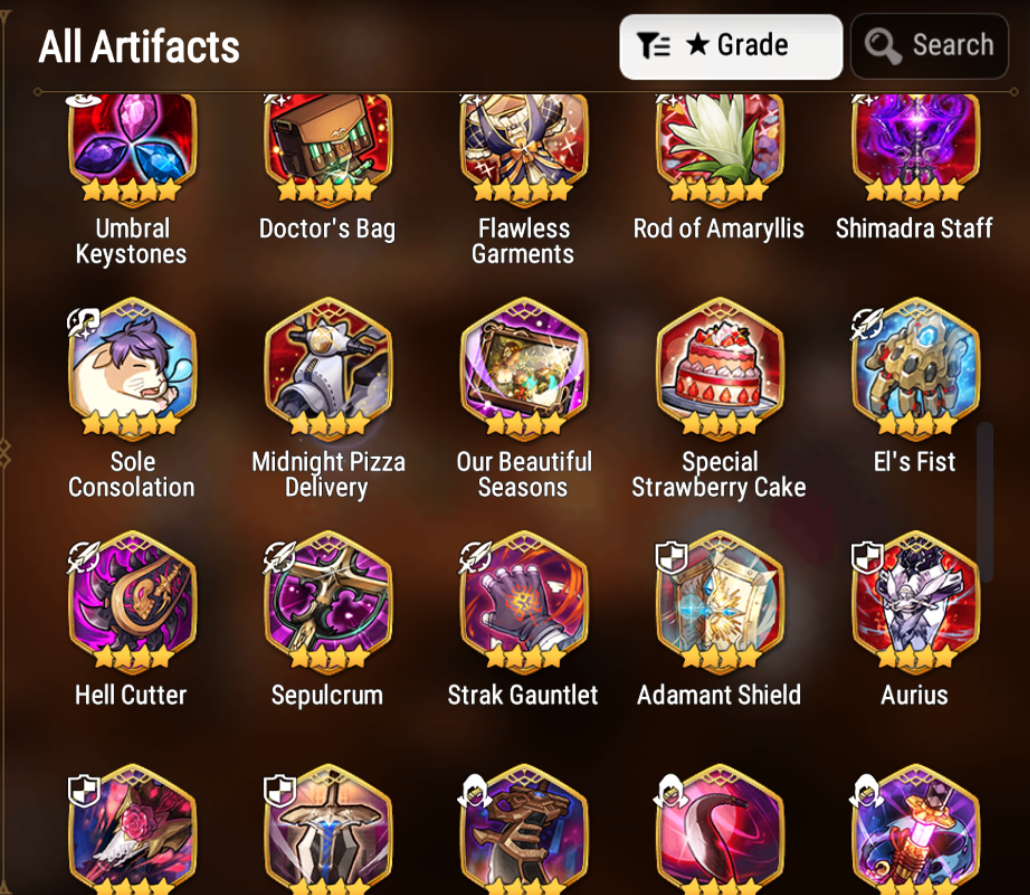Choose the Flawless Garments artifact
The image size is (1030, 895).
(524, 147)
